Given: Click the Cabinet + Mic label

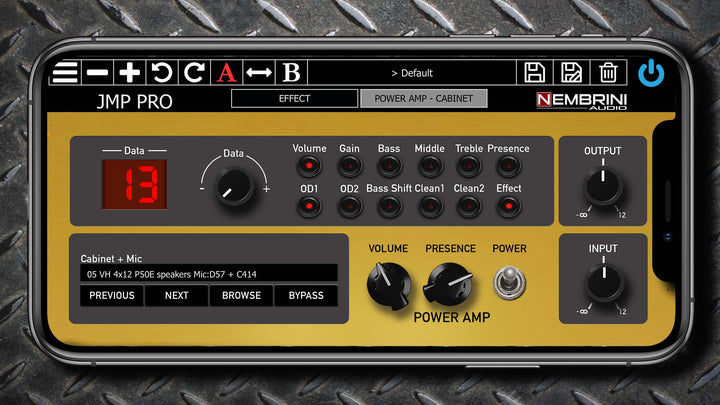Looking at the screenshot, I should 111,259.
